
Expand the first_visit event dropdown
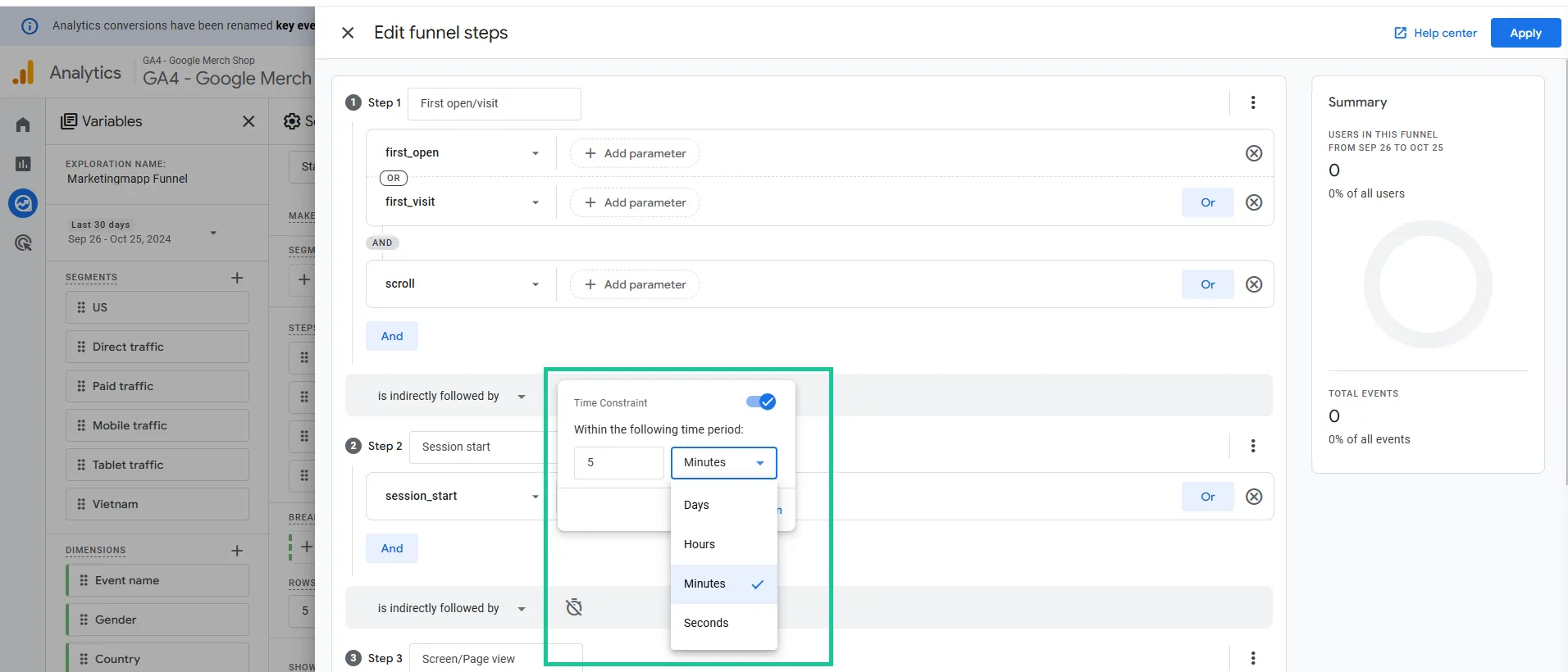(462, 202)
